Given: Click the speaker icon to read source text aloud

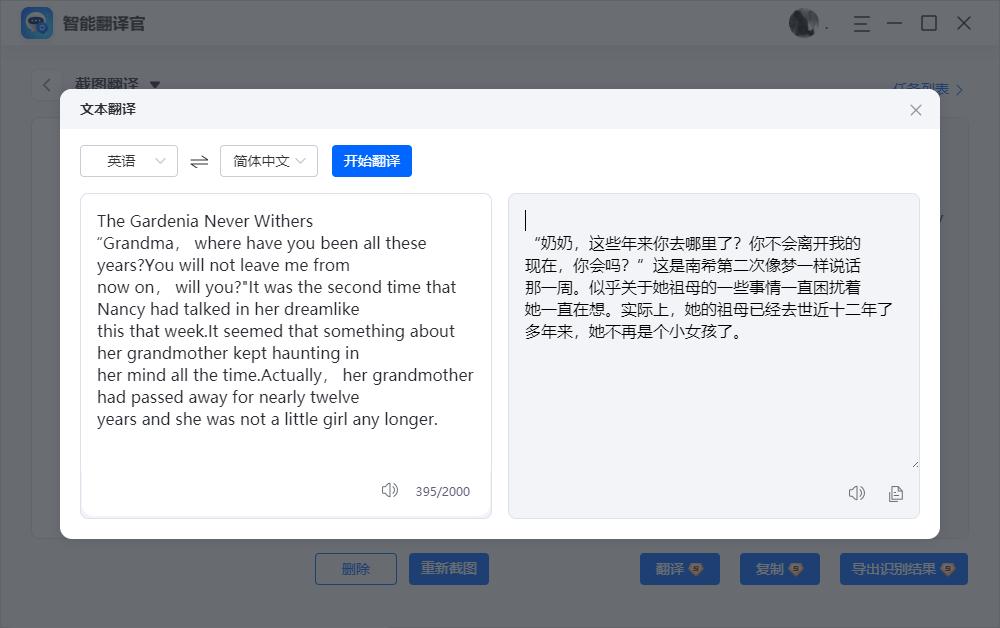Looking at the screenshot, I should point(389,490).
